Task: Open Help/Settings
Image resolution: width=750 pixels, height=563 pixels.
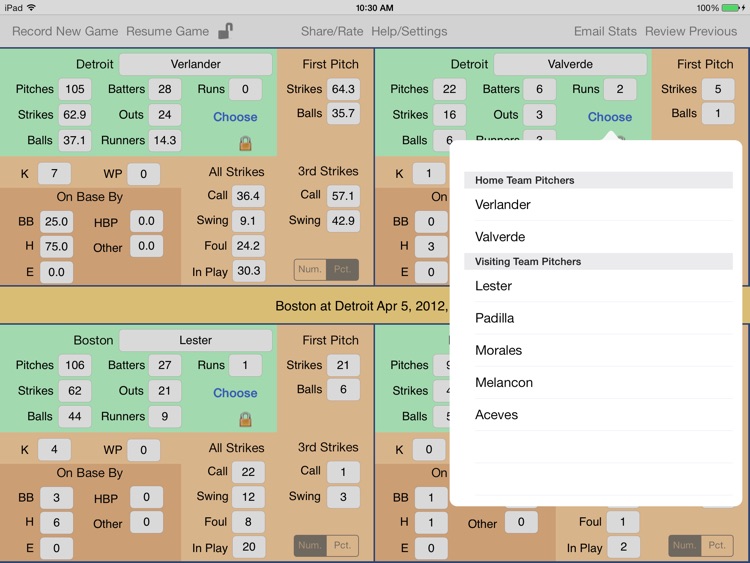Action: tap(409, 31)
